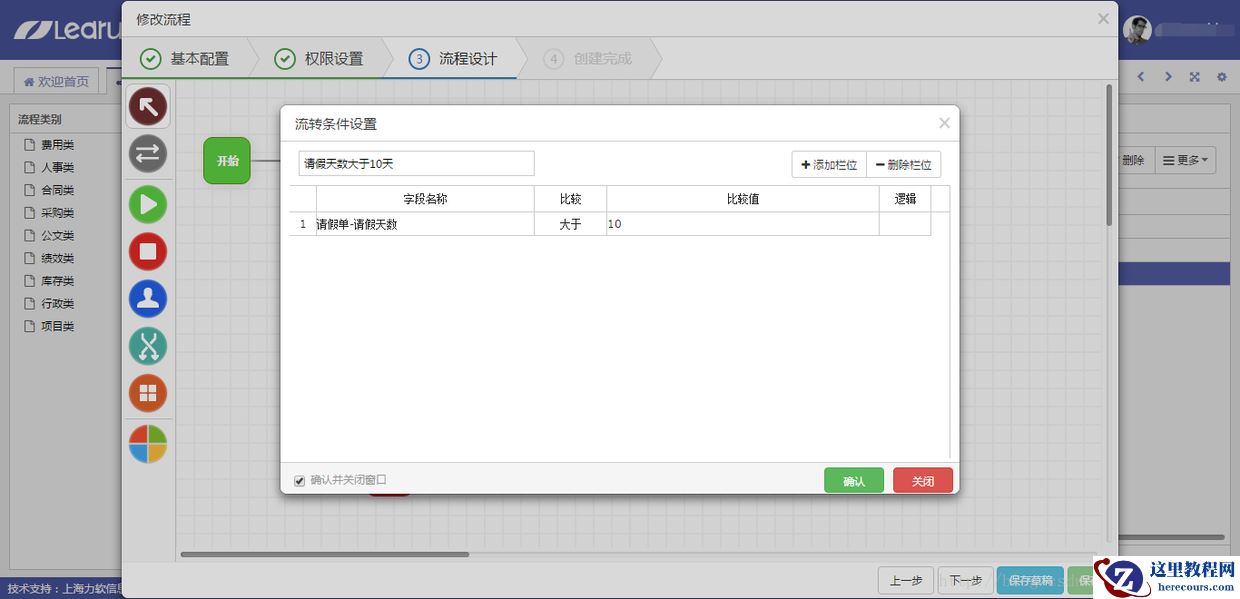Toggle 确认并关闭窗口 checkbox
This screenshot has height=599, width=1240.
[299, 481]
